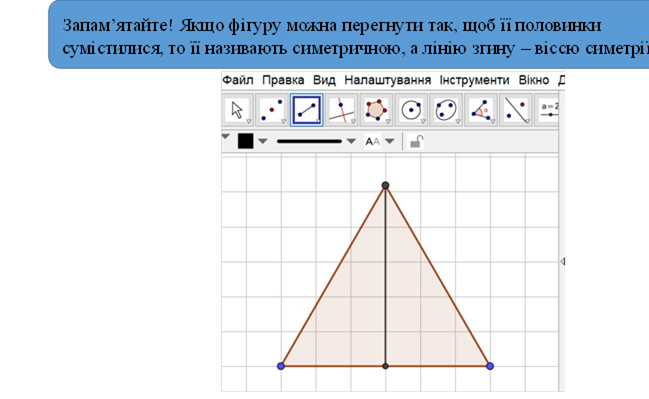Open the text size dropdown arrow
649x399 pixels.
(x=389, y=141)
